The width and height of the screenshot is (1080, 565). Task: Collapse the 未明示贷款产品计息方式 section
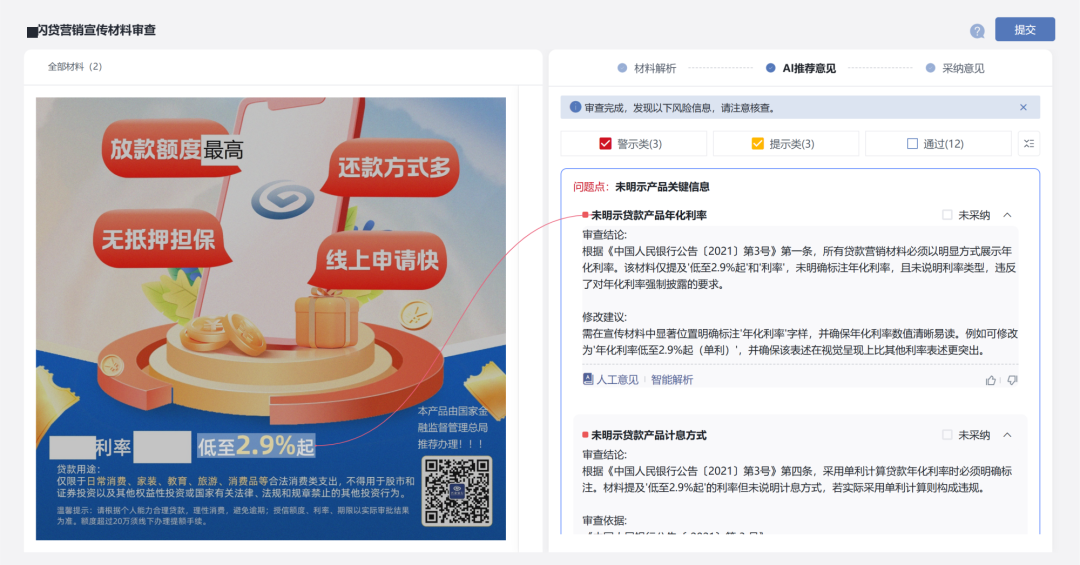click(x=1007, y=435)
